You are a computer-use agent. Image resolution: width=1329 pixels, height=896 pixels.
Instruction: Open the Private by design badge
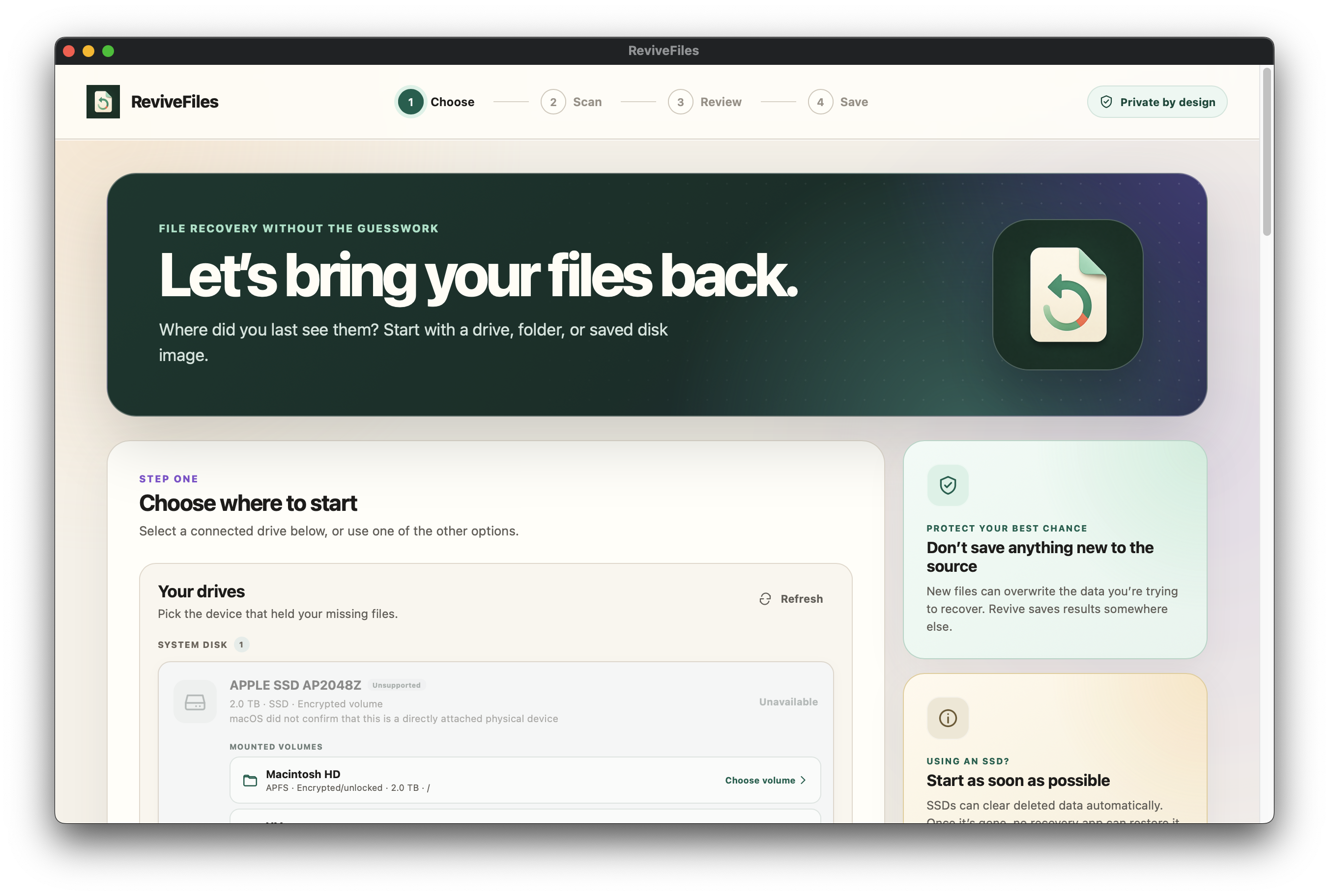tap(1156, 102)
